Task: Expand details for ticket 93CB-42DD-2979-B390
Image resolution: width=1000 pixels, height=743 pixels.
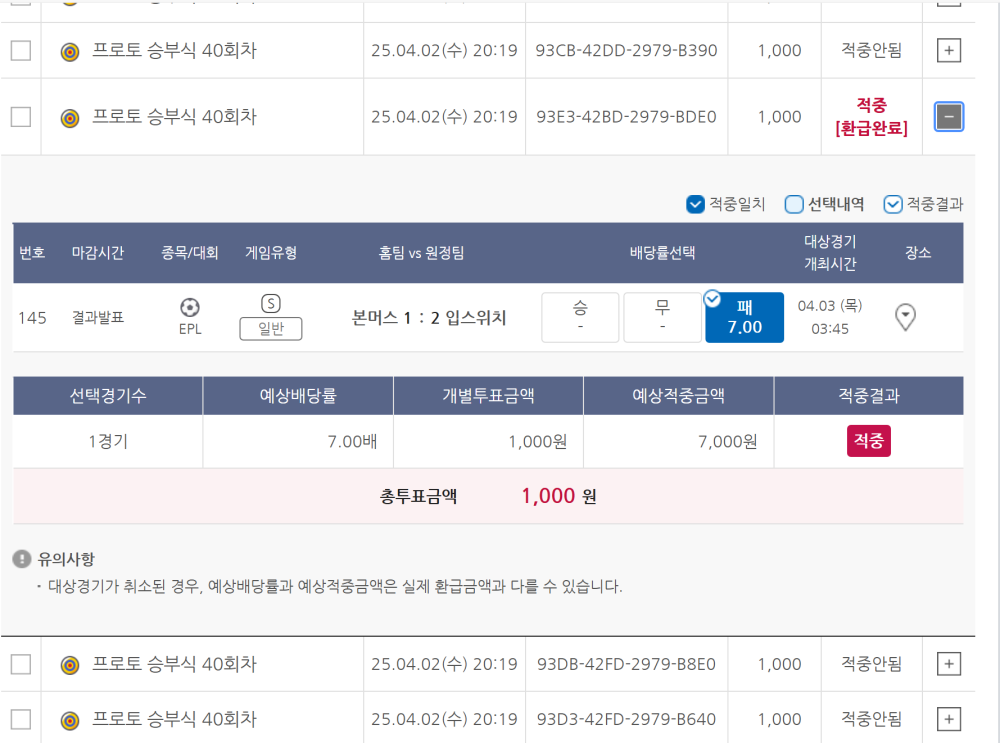Action: (949, 51)
